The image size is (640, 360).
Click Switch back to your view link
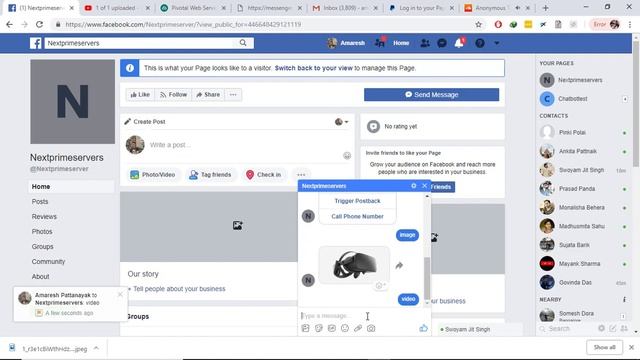tap(313, 68)
